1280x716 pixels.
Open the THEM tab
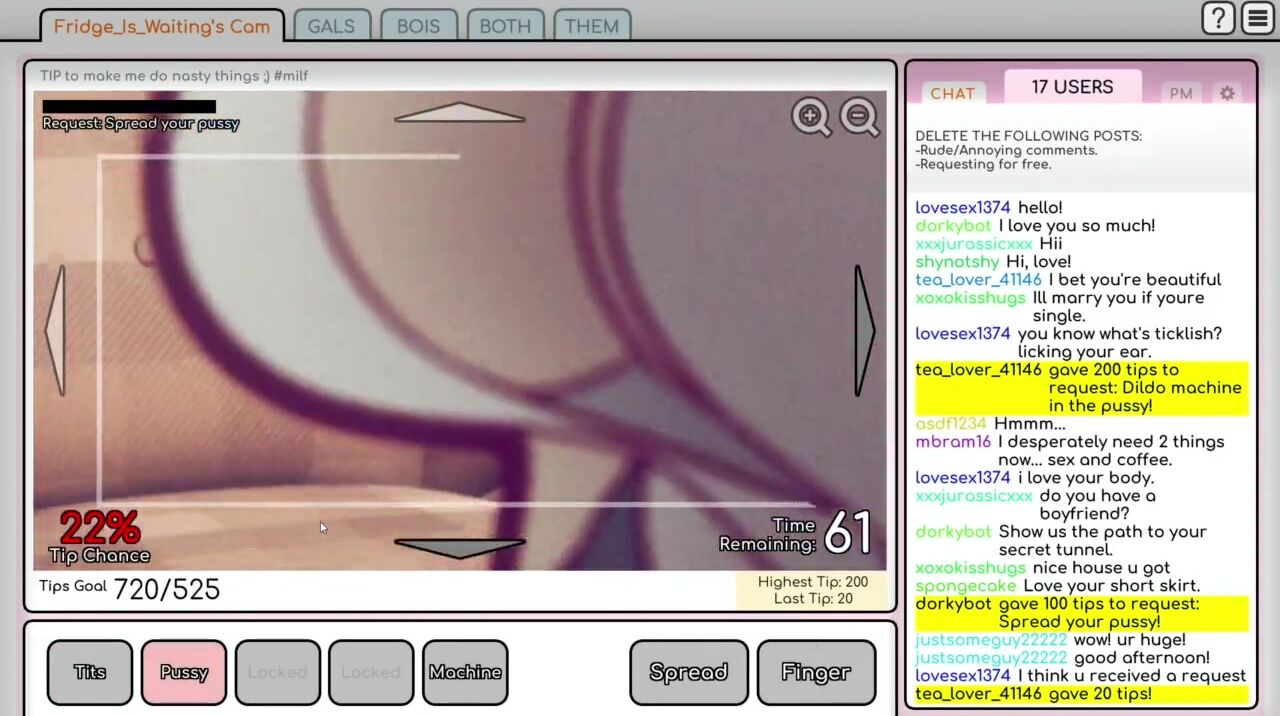[592, 26]
